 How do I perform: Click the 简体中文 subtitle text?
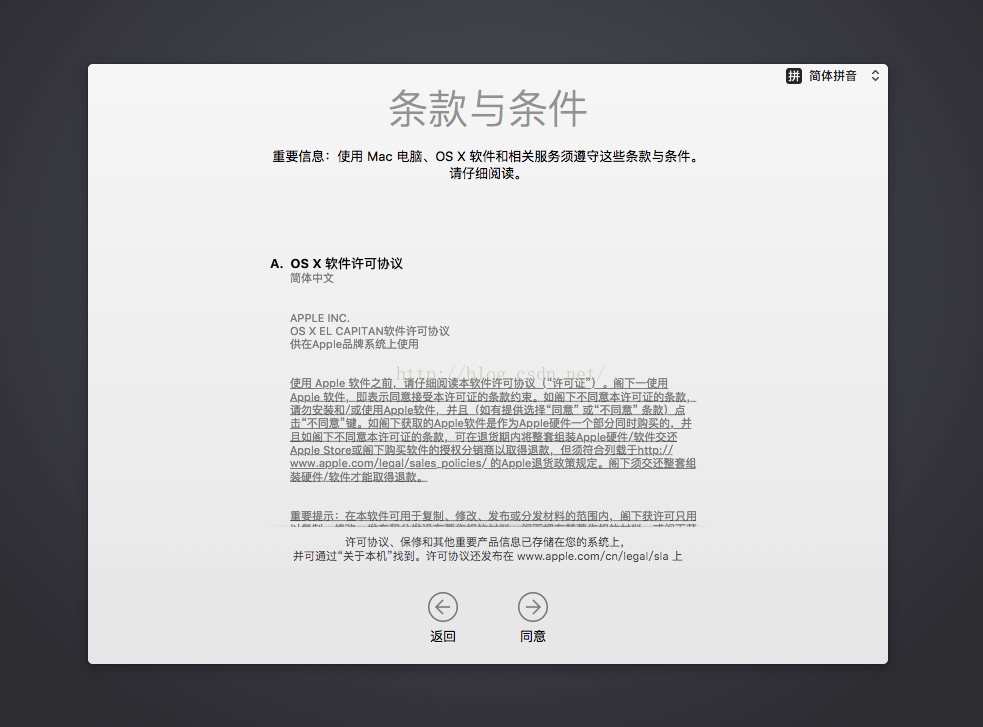pos(312,278)
